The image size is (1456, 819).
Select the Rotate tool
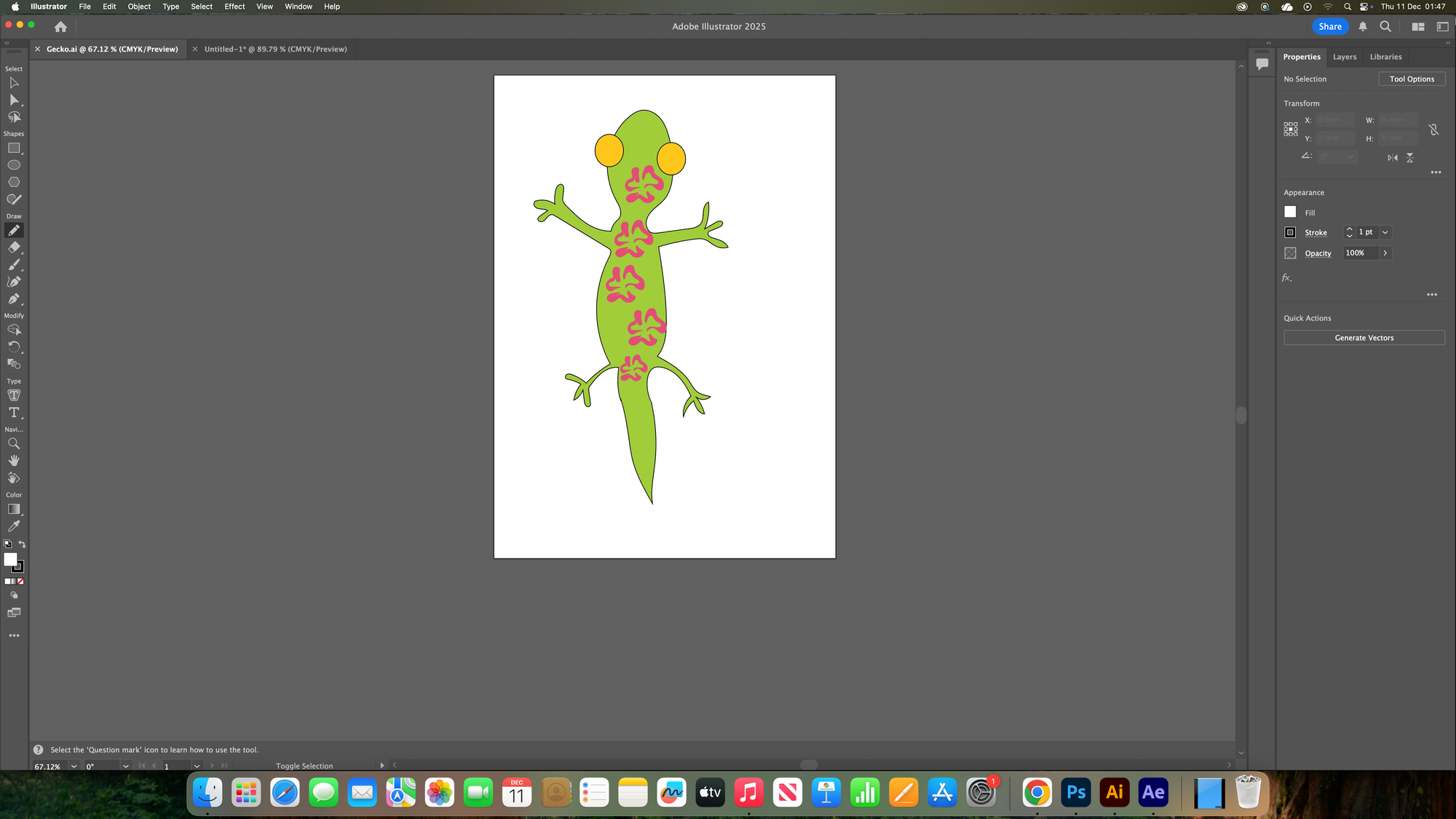(x=14, y=347)
